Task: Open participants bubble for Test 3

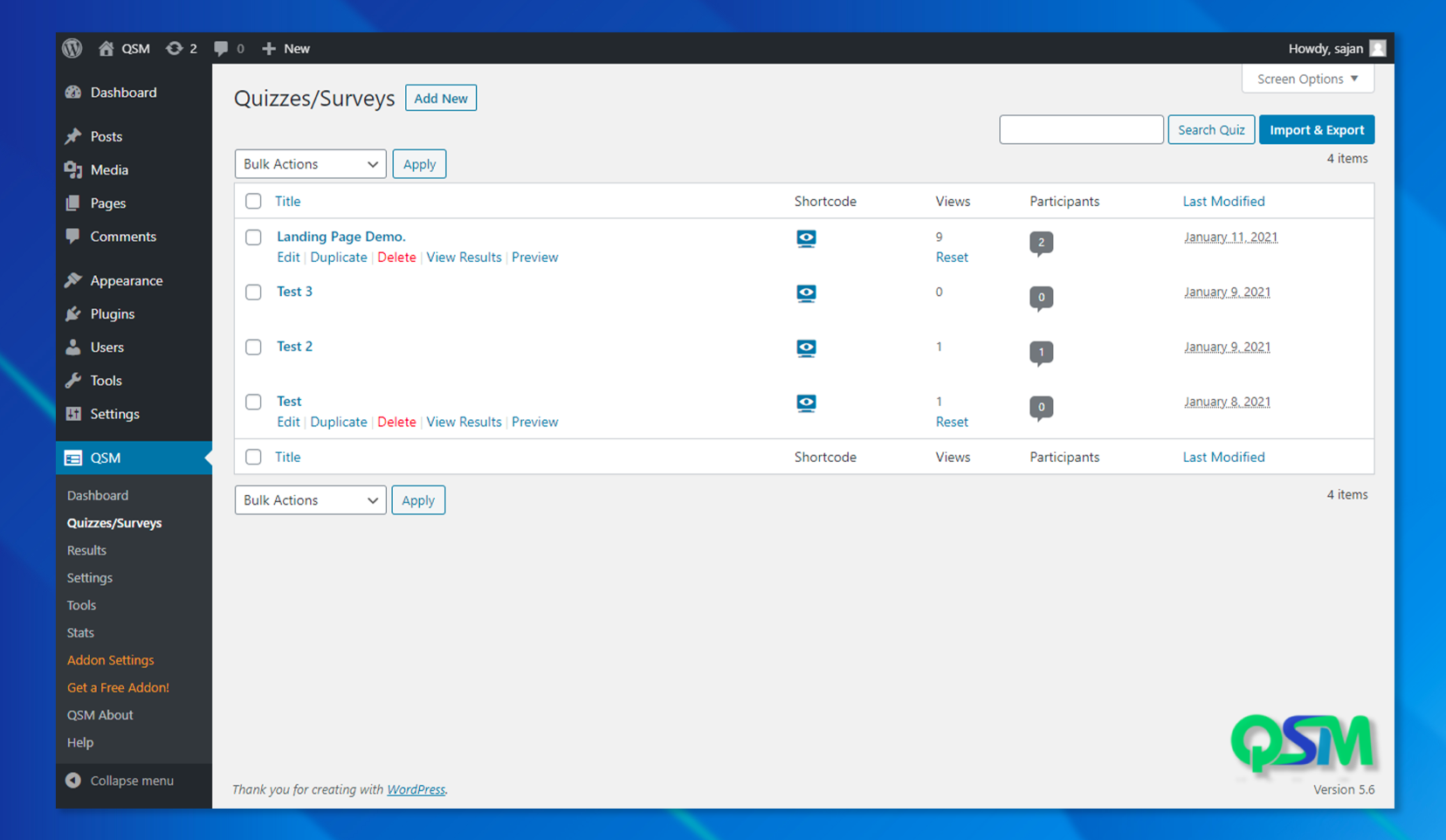Action: click(1041, 298)
